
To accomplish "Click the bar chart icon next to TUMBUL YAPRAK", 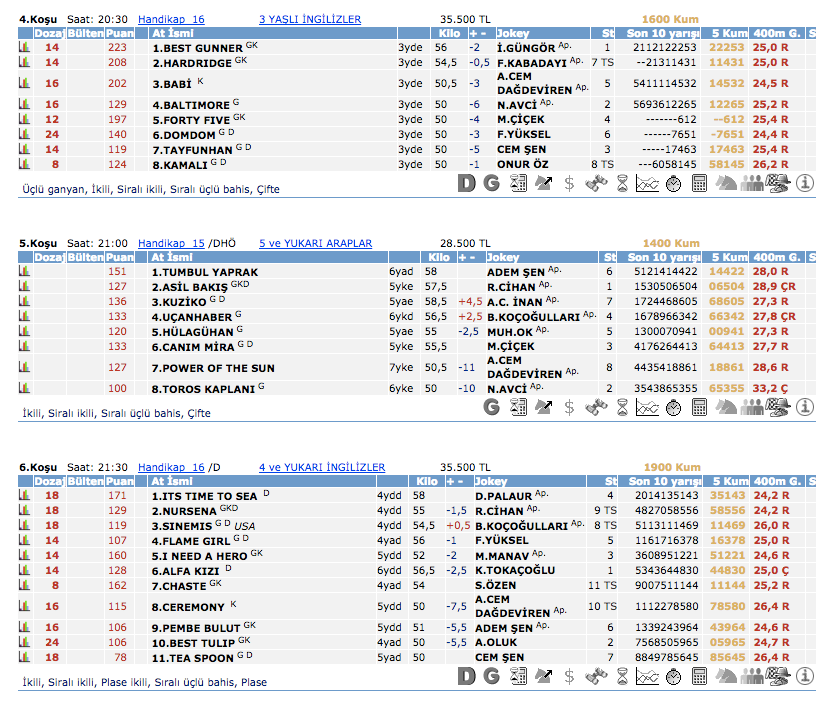I will click(x=25, y=271).
